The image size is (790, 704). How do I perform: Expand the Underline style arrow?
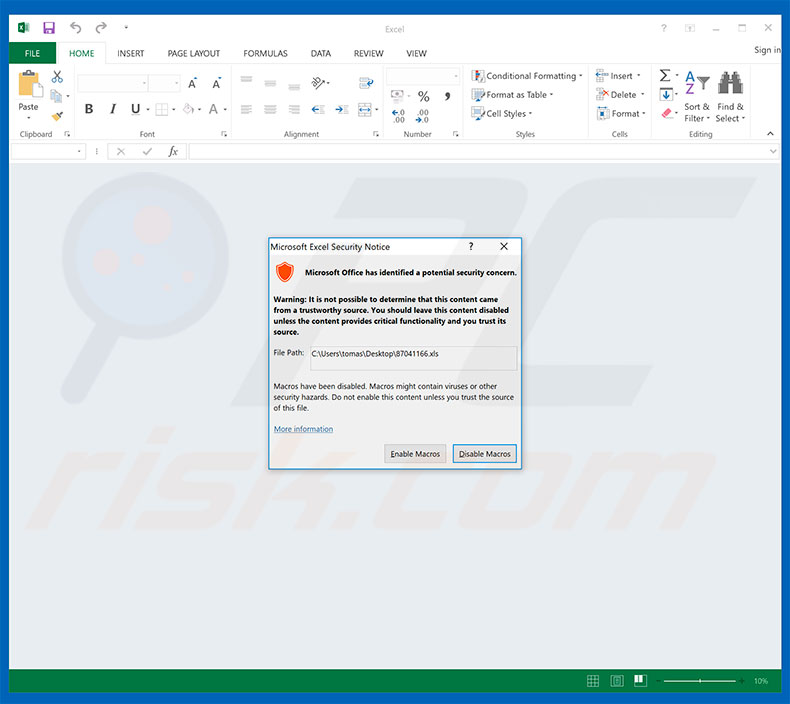(x=148, y=109)
